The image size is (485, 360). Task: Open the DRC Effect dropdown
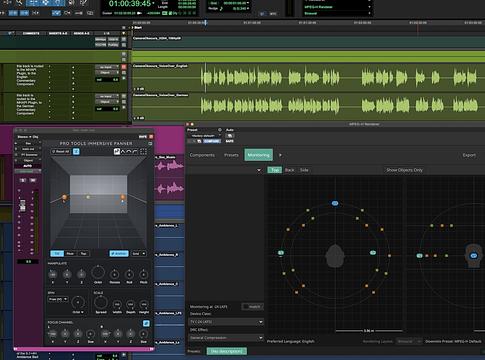point(226,338)
